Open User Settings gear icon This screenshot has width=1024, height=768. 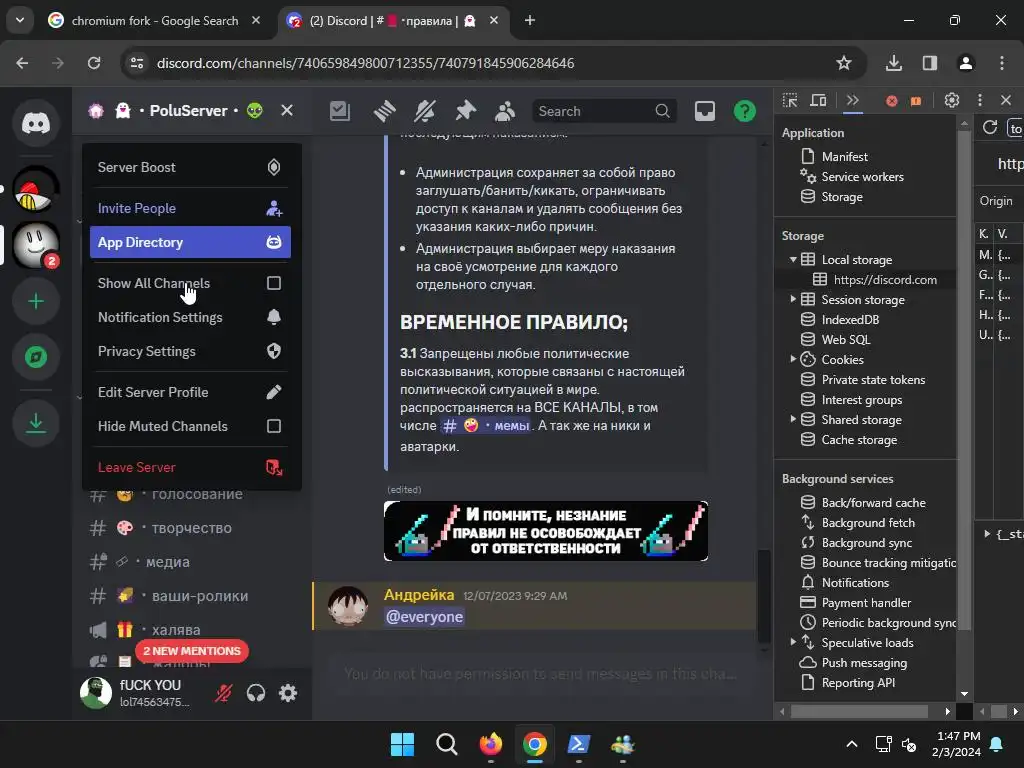coord(288,693)
